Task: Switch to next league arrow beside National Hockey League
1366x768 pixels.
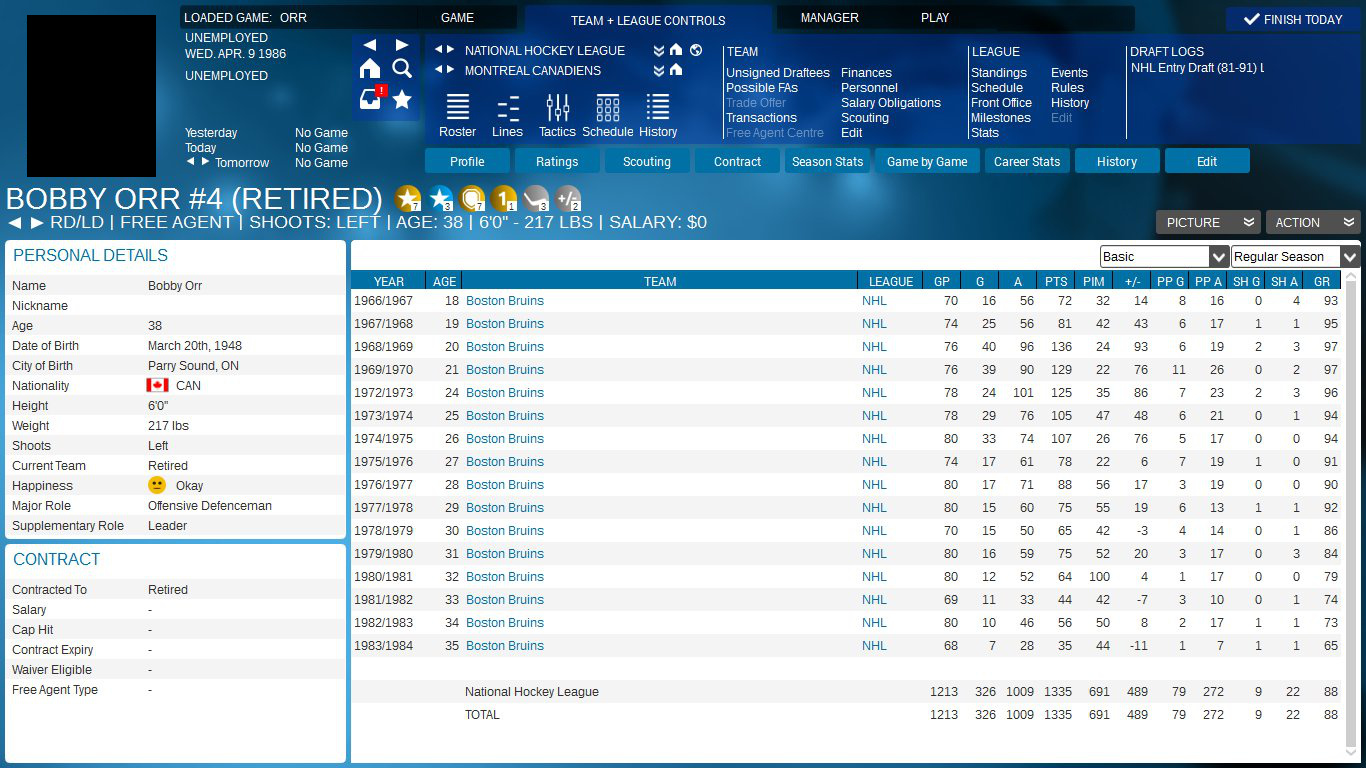Action: coord(451,50)
